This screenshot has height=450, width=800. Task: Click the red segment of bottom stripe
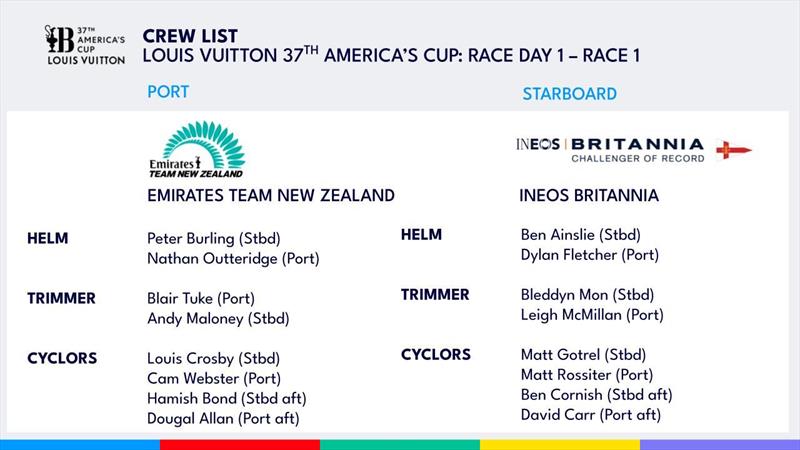tap(240, 444)
